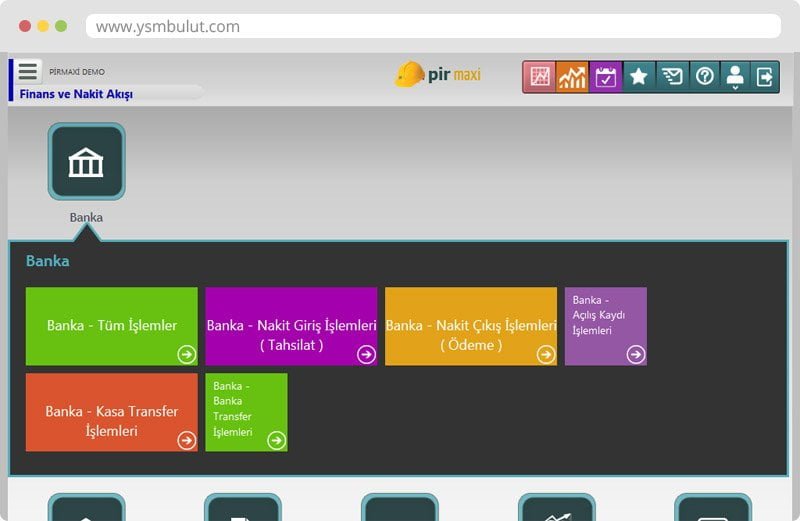Click the browser address bar
The width and height of the screenshot is (800, 521).
[x=432, y=27]
